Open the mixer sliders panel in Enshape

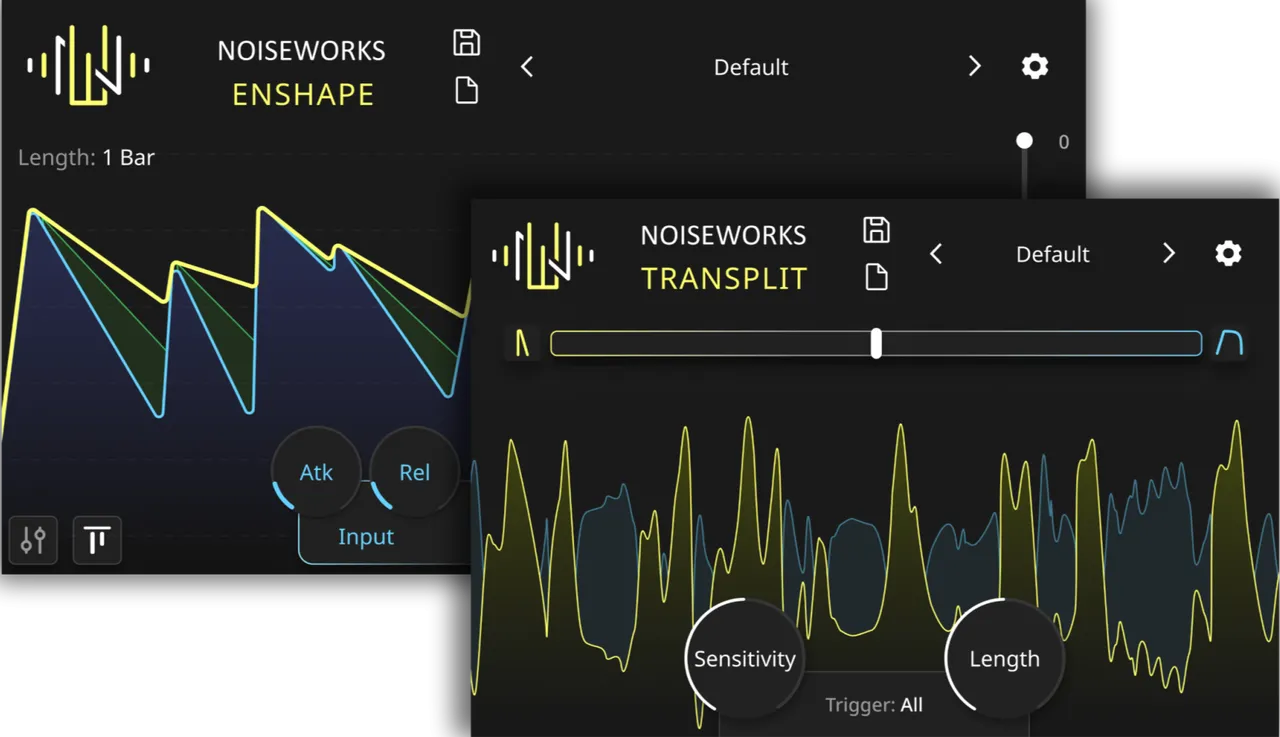coord(33,541)
